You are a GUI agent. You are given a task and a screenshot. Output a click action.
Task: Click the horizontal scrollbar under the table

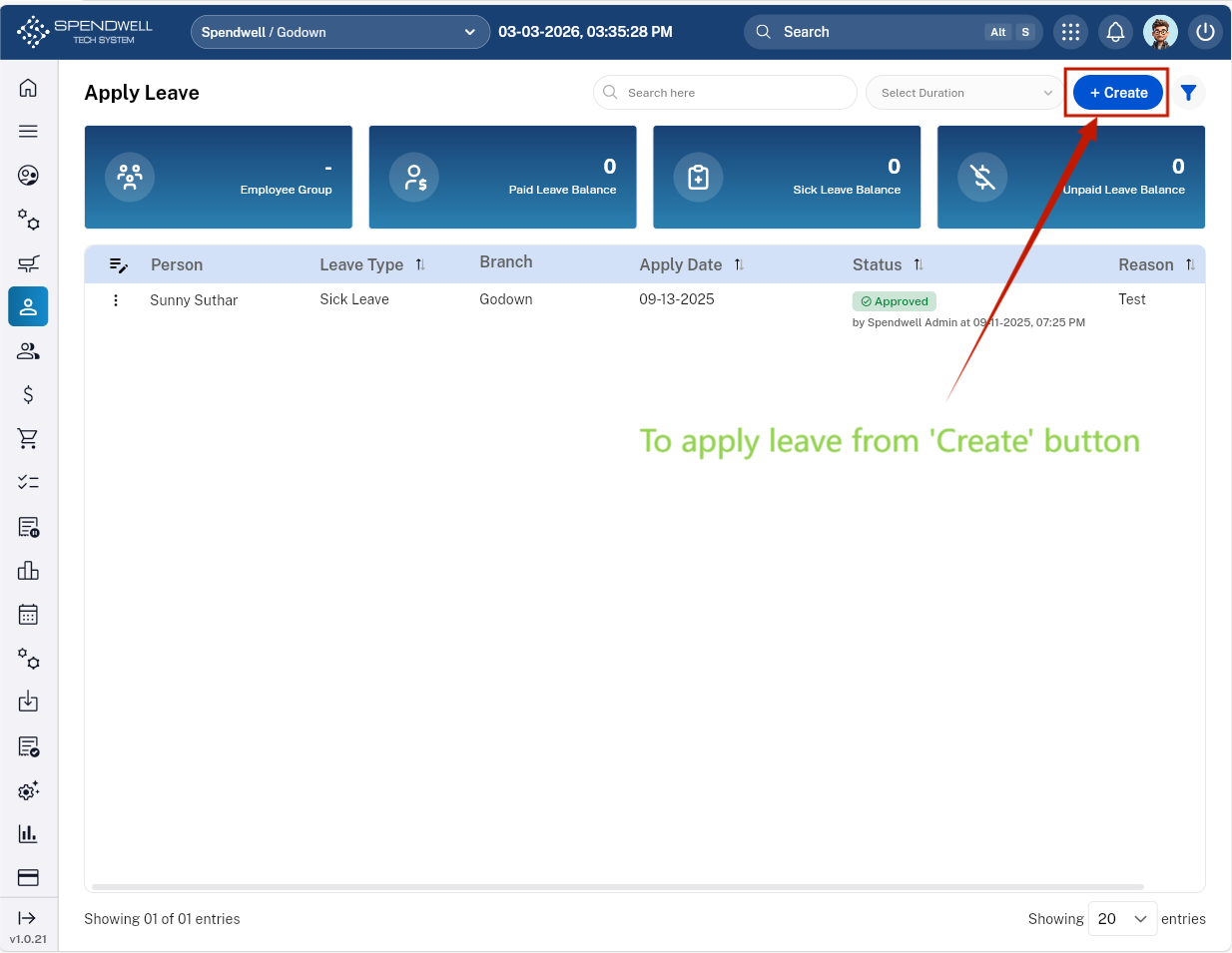tap(618, 886)
